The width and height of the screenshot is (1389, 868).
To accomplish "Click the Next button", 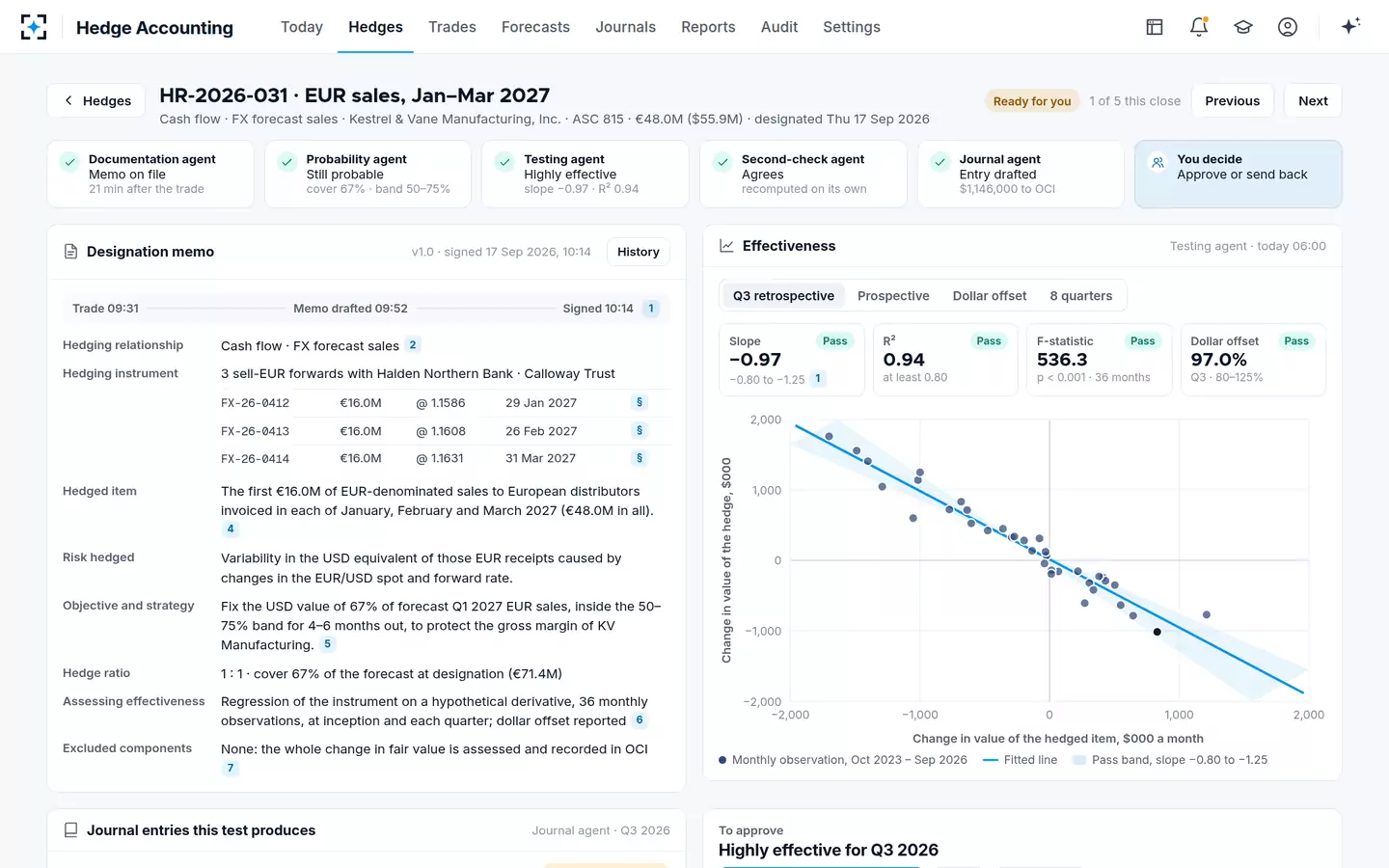I will pos(1313,100).
